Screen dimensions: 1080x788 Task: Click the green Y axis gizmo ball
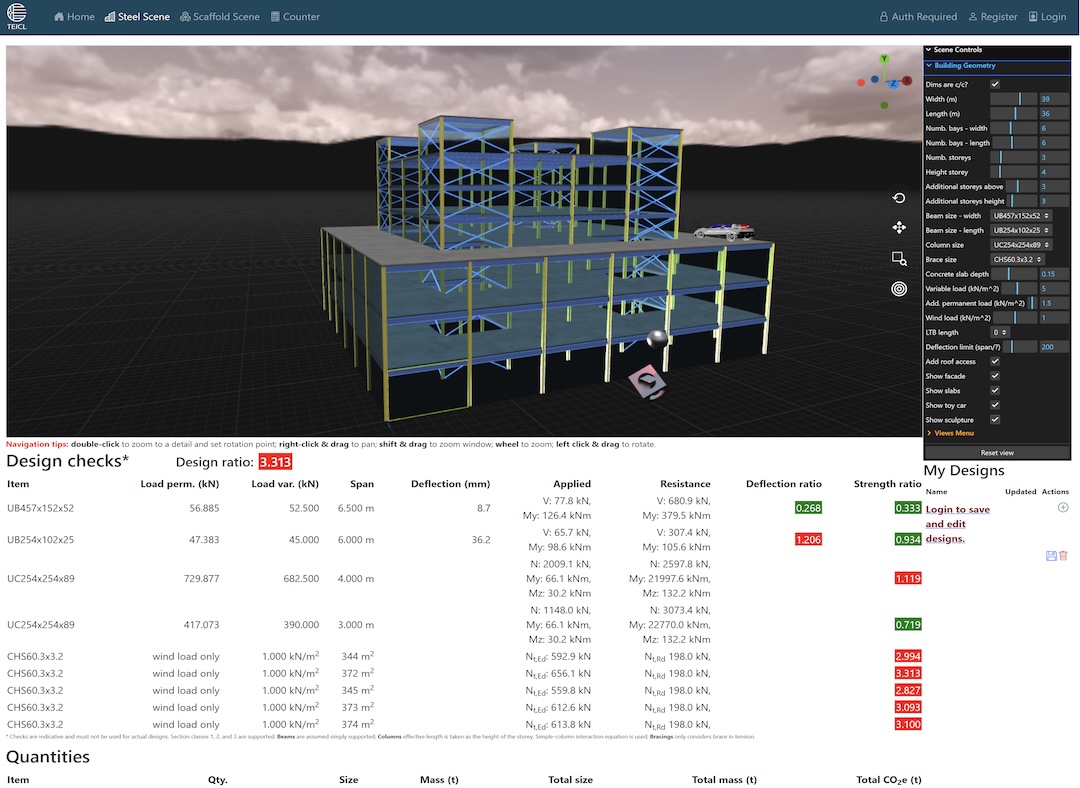(885, 59)
